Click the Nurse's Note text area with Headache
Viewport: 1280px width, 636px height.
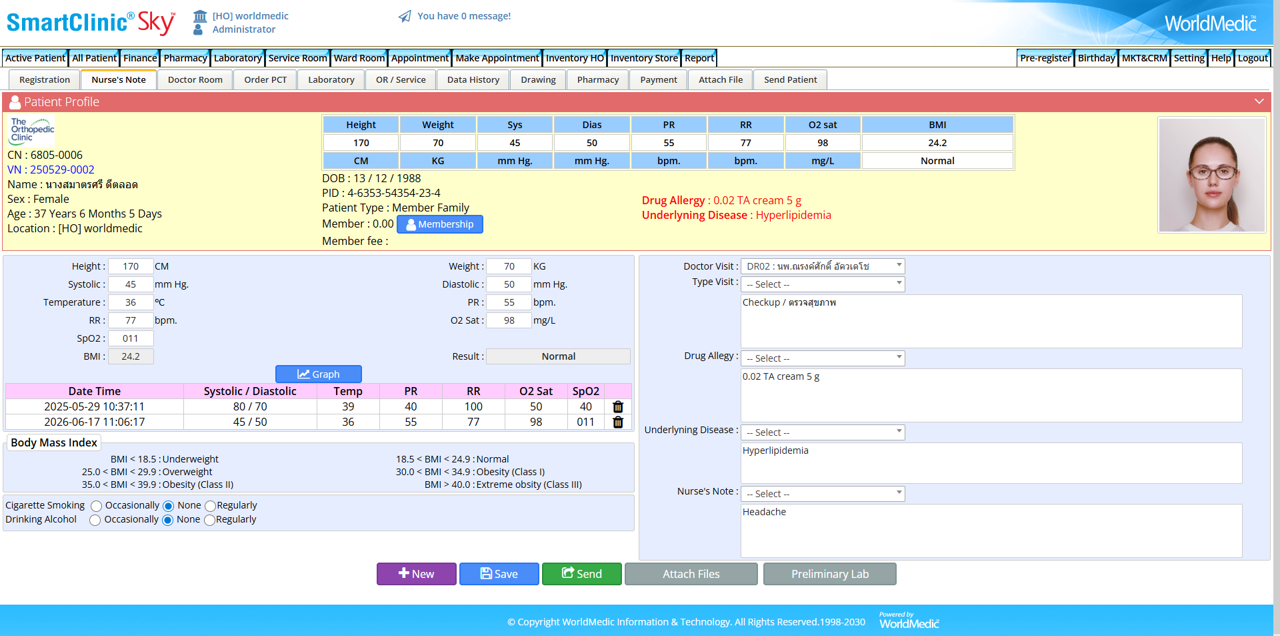pos(991,530)
